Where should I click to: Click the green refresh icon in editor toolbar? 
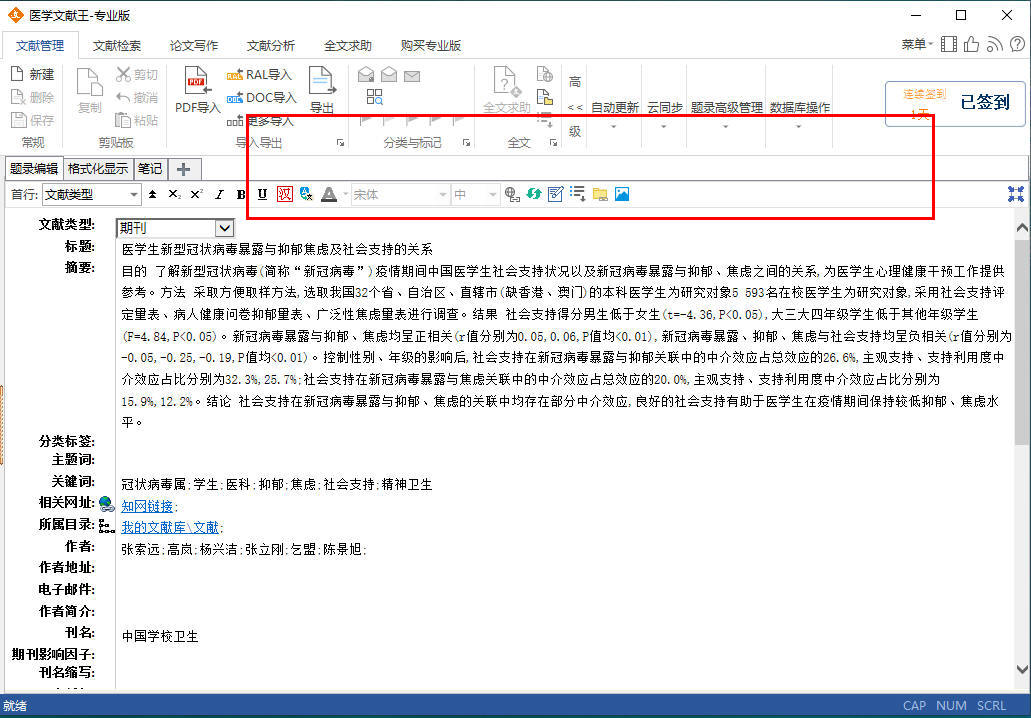(534, 194)
